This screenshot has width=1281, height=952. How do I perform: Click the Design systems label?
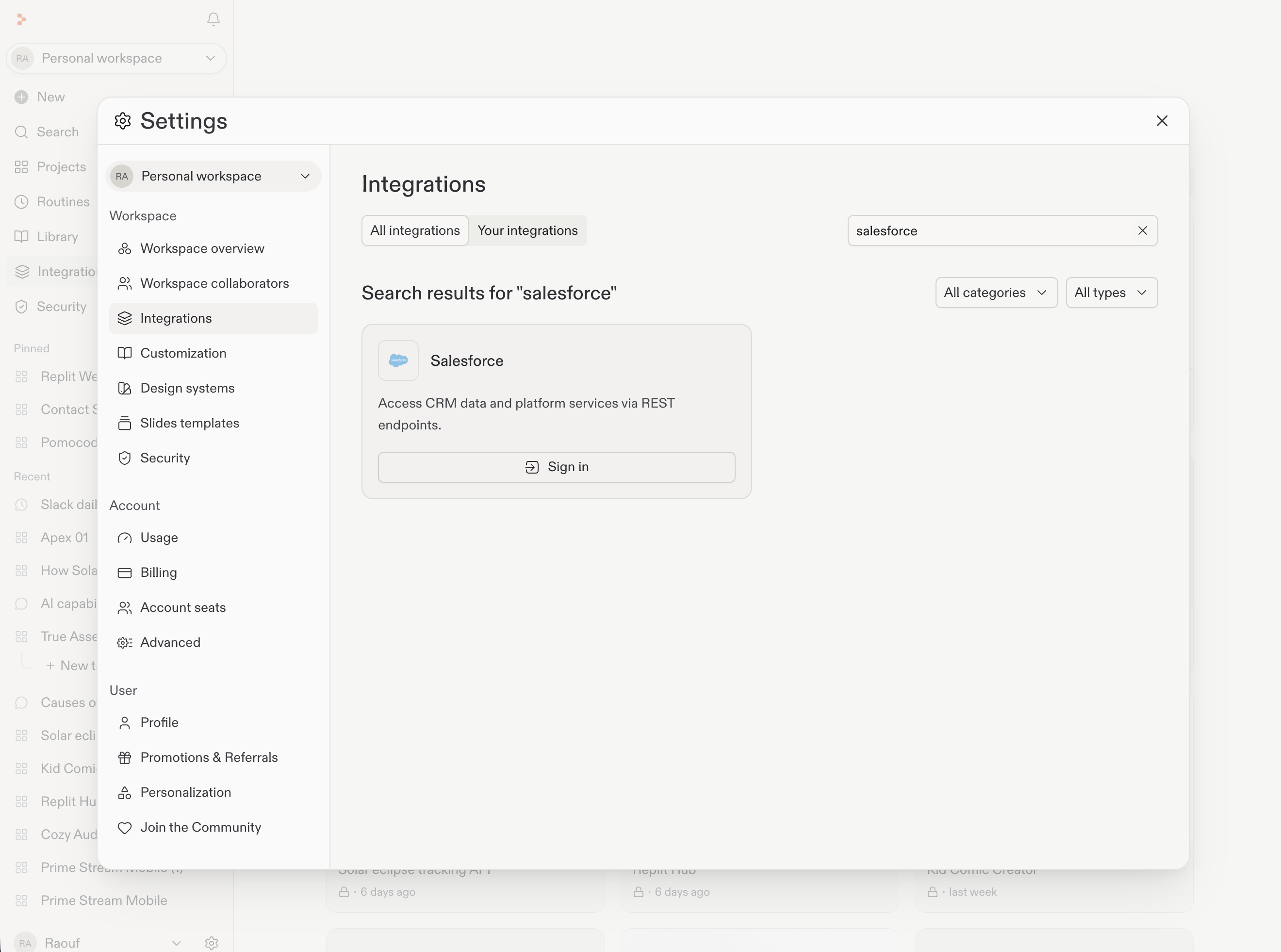(x=187, y=388)
